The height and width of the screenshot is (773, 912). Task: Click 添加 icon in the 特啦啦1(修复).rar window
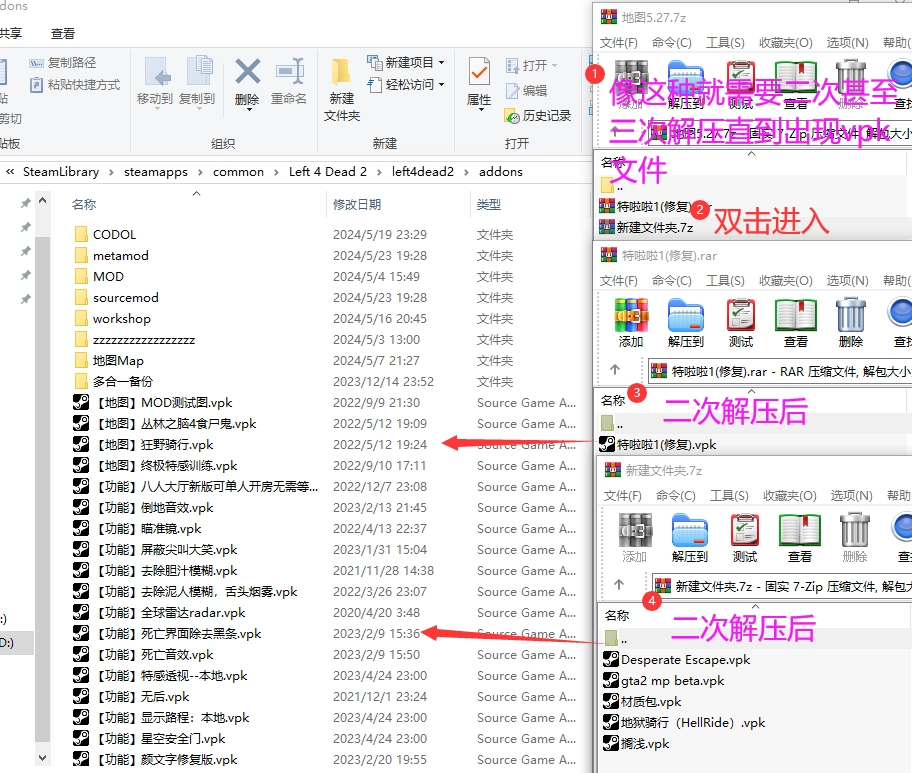631,322
